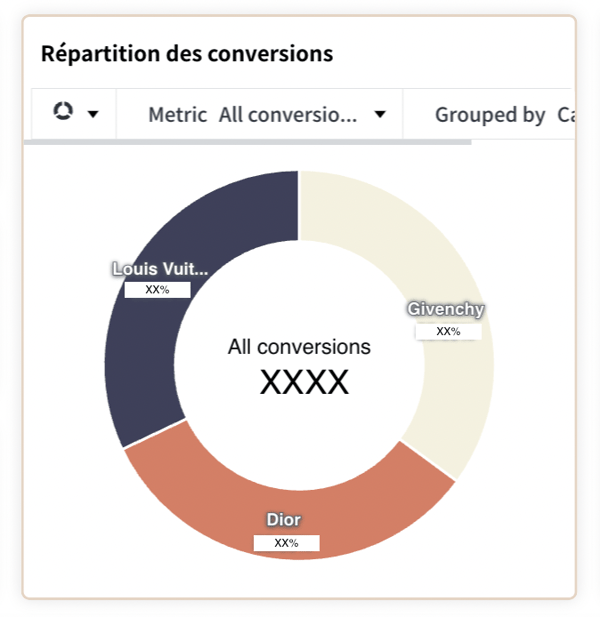Click the All conversions center title

click(x=299, y=347)
